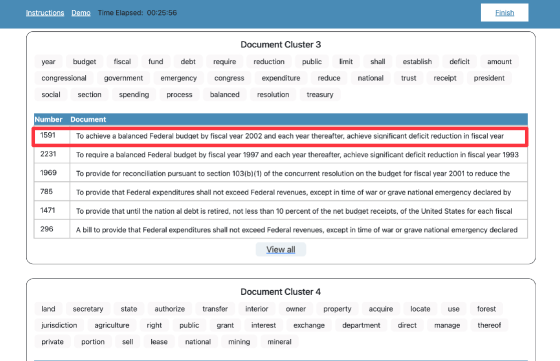Screen dimensions: 560x361
Task: Click the 'national' chip in Cluster 4
Action: pyautogui.click(x=198, y=341)
